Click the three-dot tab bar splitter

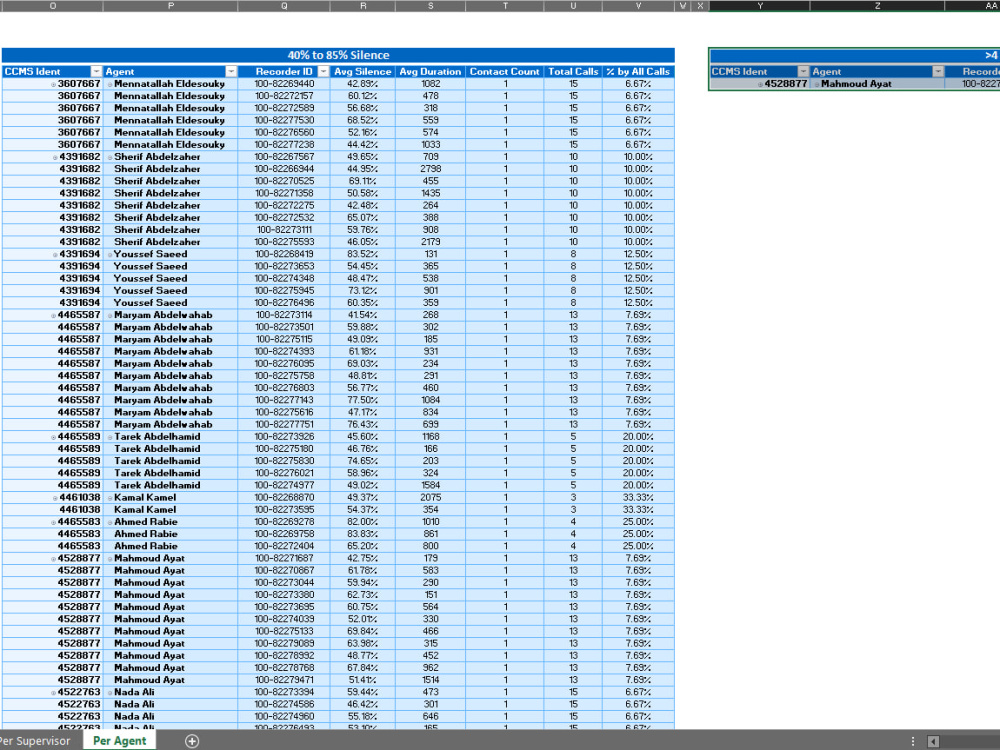click(x=913, y=741)
